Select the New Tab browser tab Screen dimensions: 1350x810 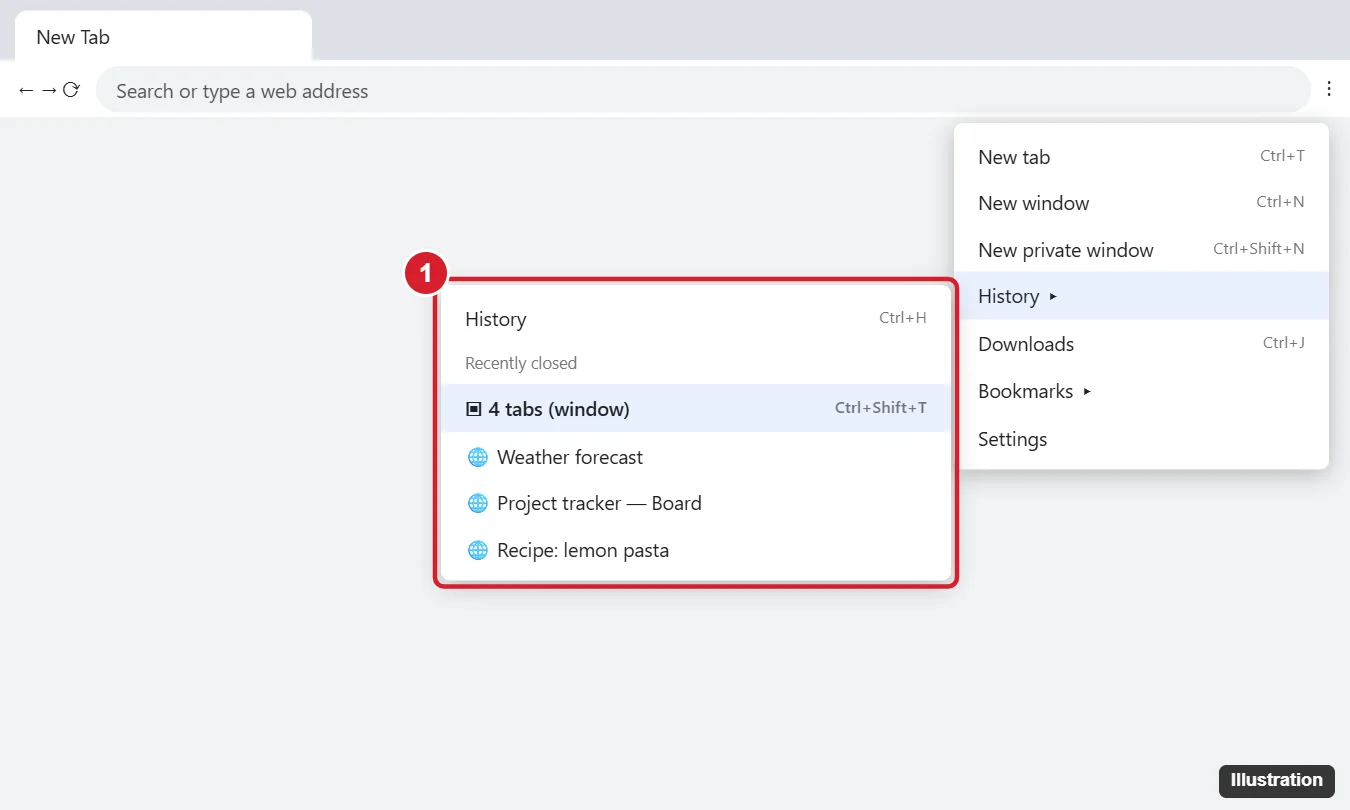point(163,37)
